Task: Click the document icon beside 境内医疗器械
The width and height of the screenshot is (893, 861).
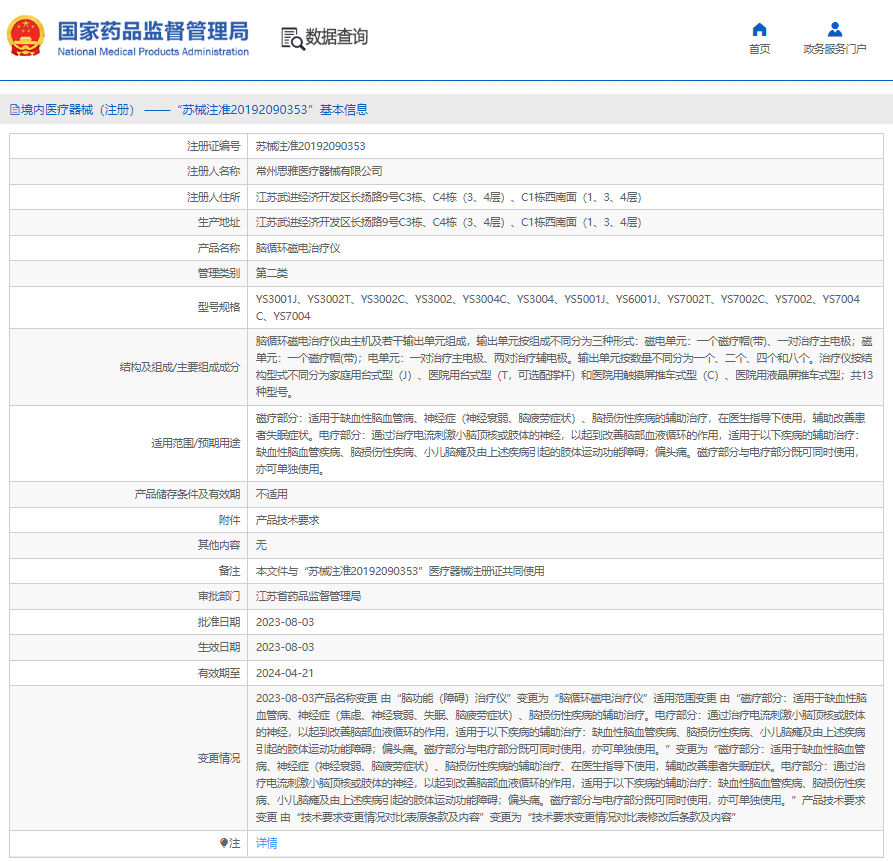Action: [14, 109]
